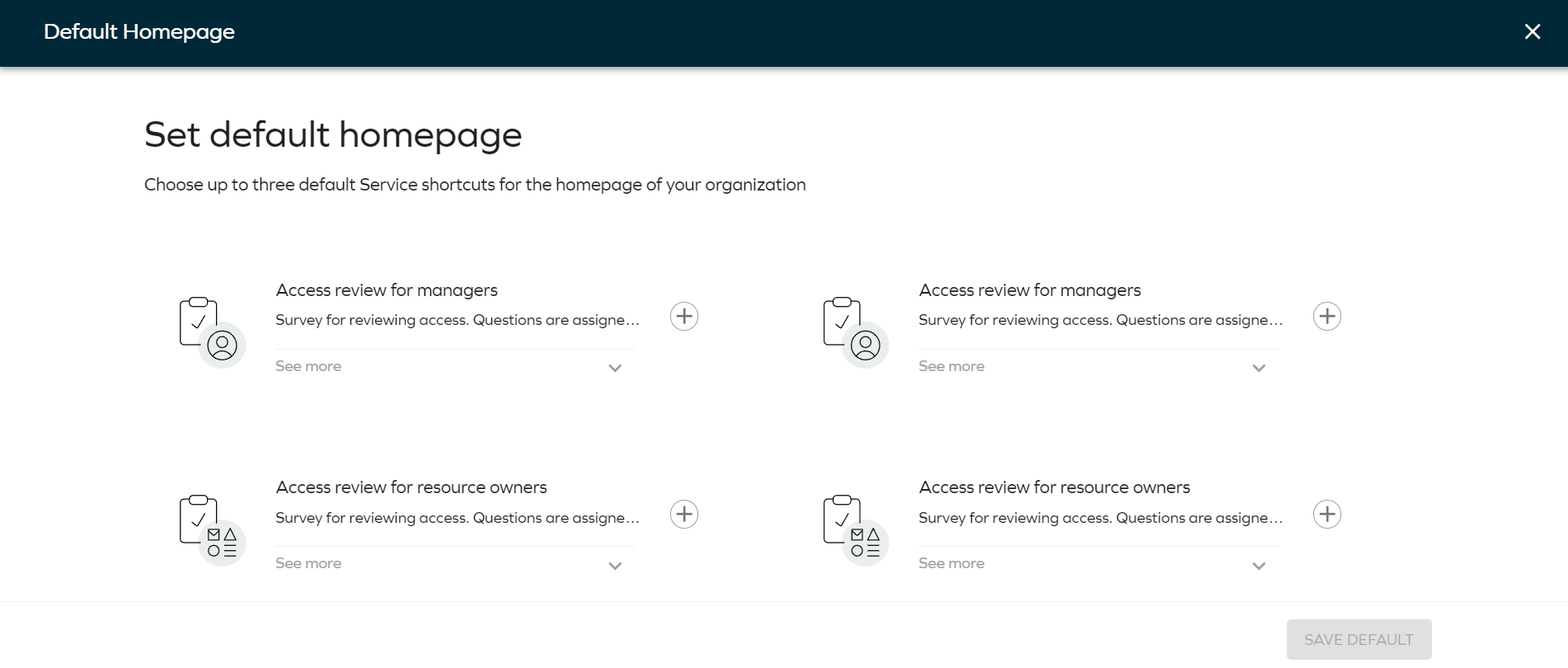1568x668 pixels.
Task: Add the right Access review for managers shortcut
Action: point(1326,317)
